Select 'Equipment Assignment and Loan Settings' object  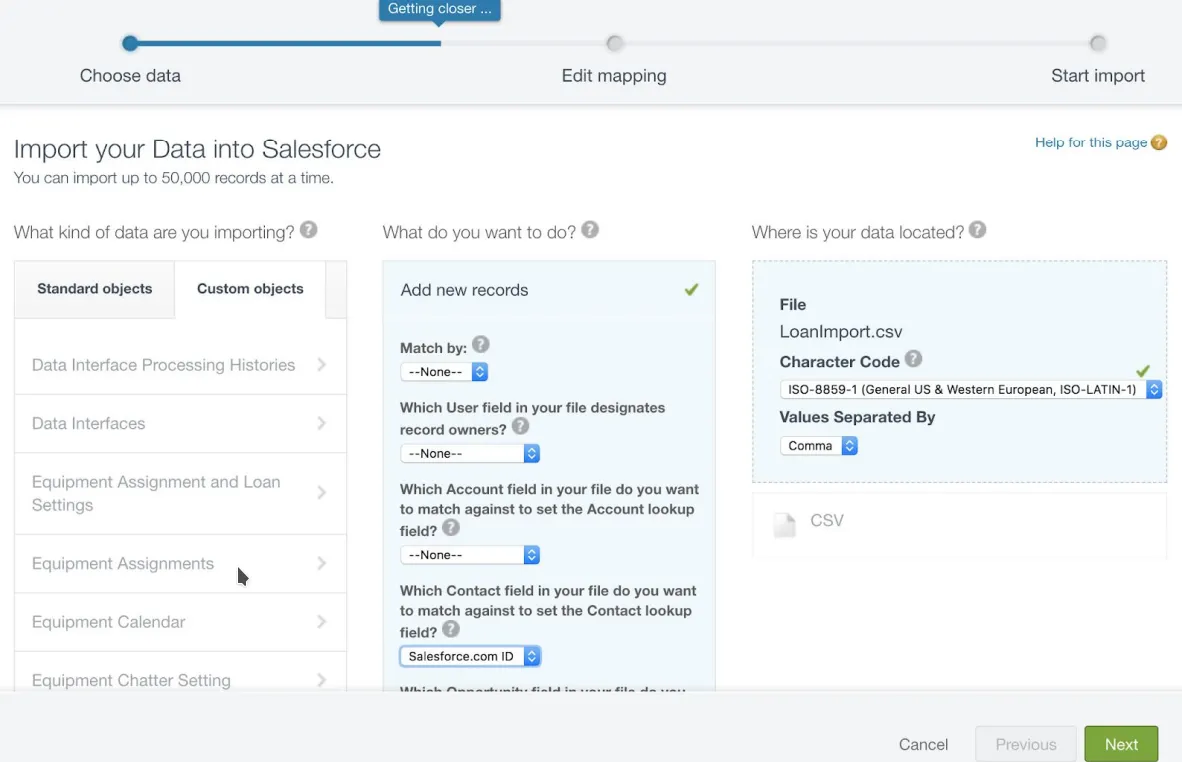180,494
